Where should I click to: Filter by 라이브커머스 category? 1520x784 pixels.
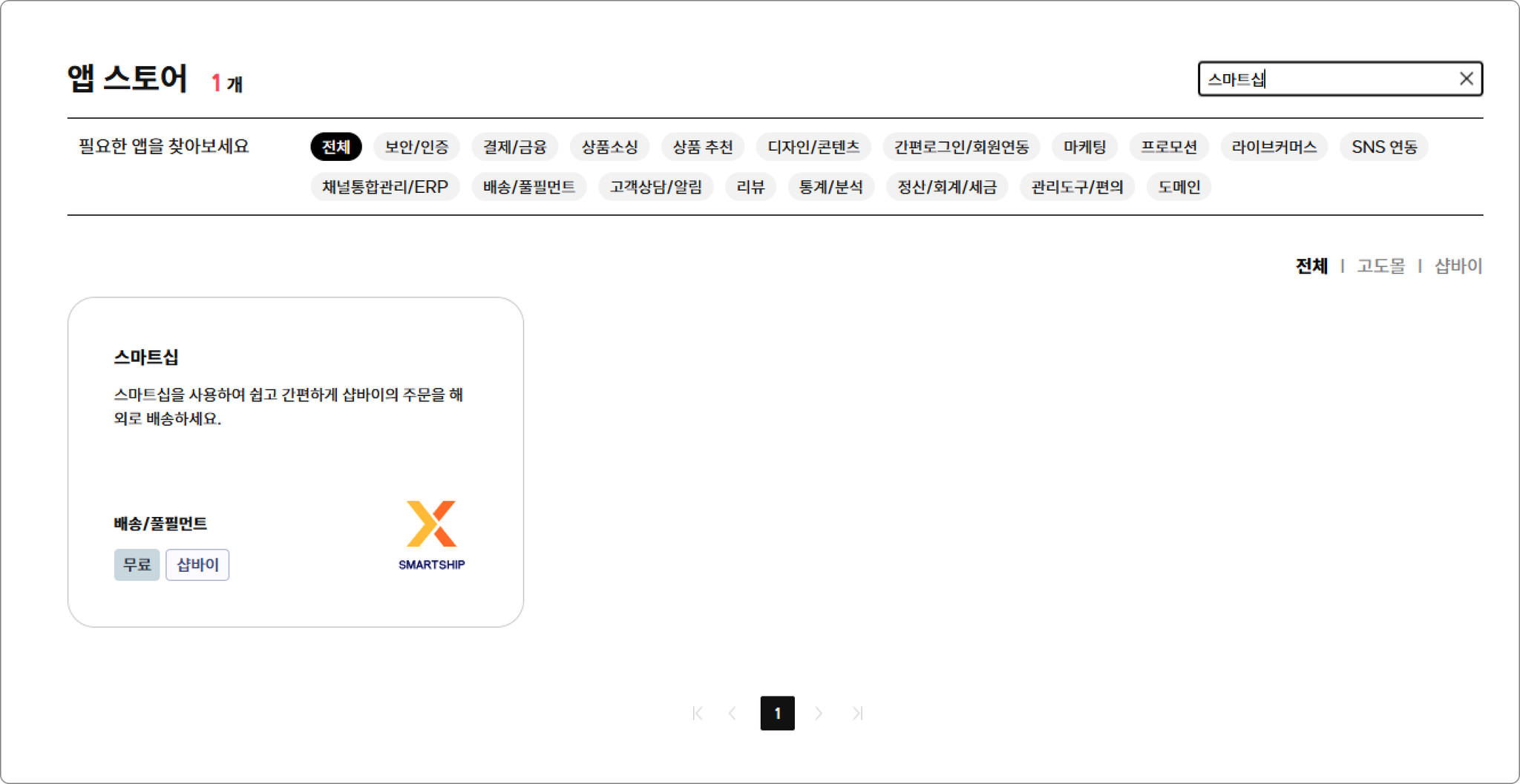click(x=1274, y=146)
